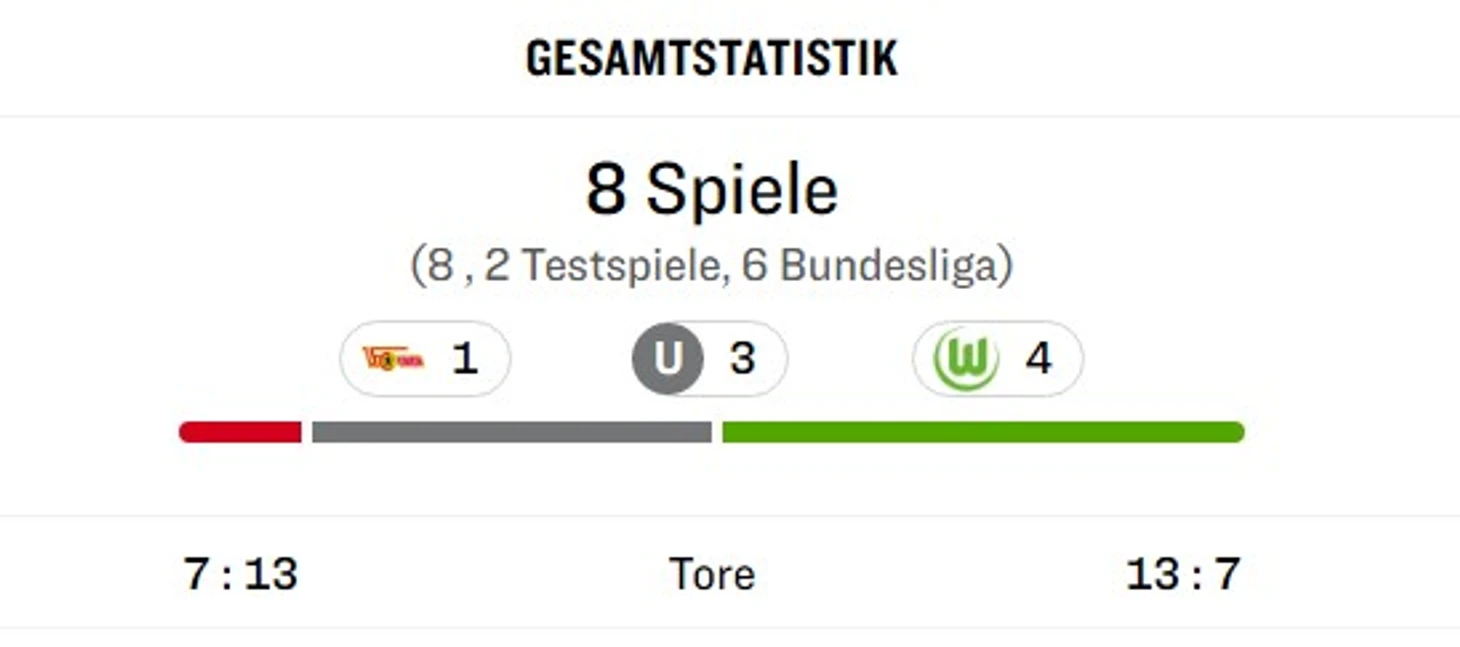Click the 13 in left score 7 : 13
Viewport: 1460px width, 647px height.
(x=271, y=575)
